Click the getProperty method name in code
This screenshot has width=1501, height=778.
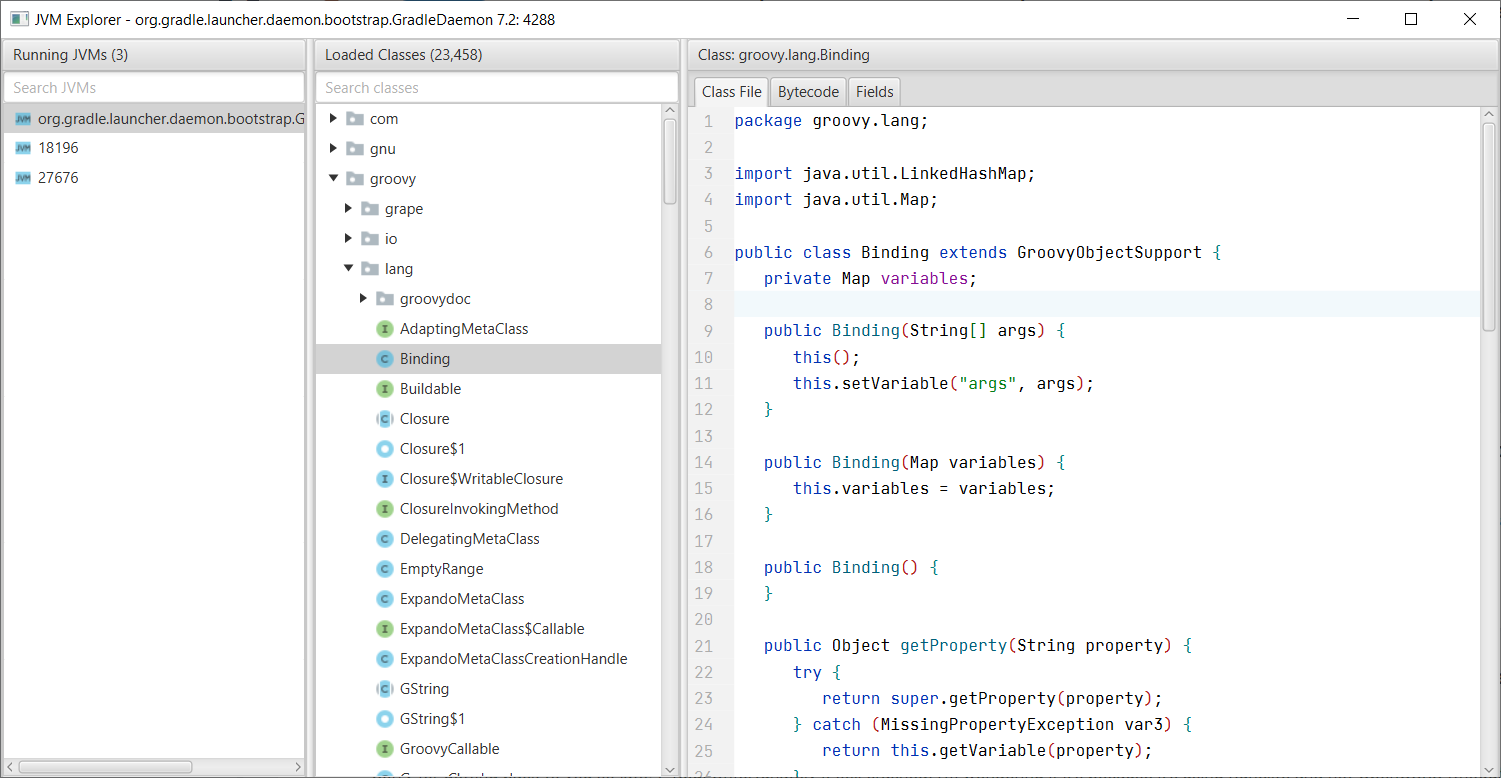coord(954,645)
